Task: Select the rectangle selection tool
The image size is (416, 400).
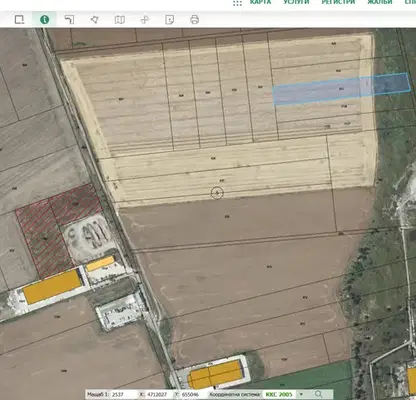Action: point(19,20)
